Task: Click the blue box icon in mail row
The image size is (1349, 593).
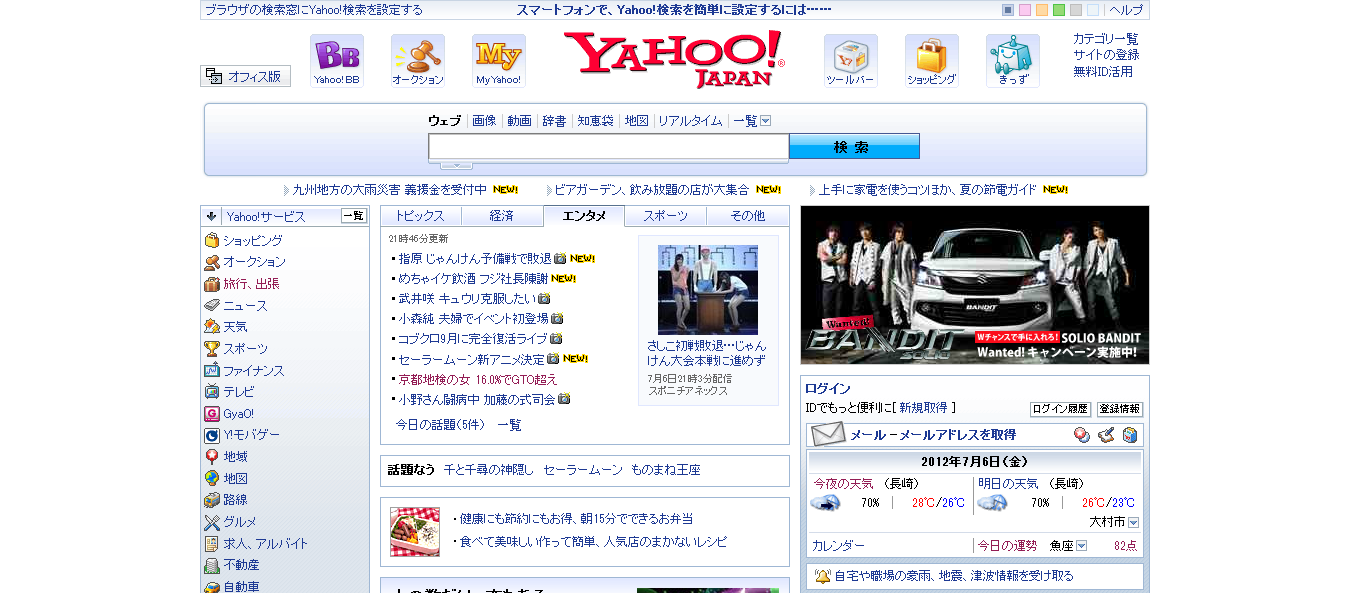Action: point(1130,435)
